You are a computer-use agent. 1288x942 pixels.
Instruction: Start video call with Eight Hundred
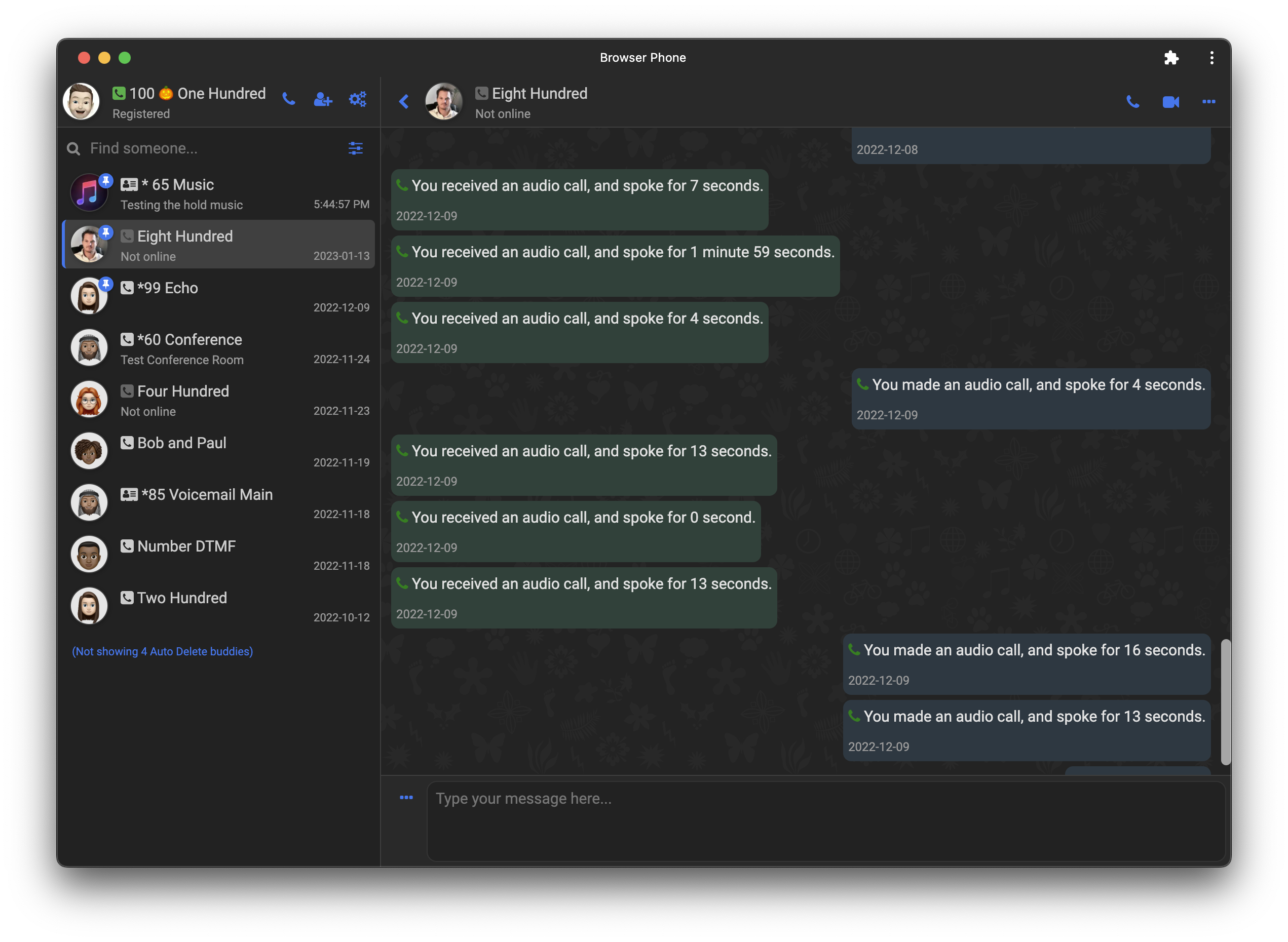[x=1170, y=102]
